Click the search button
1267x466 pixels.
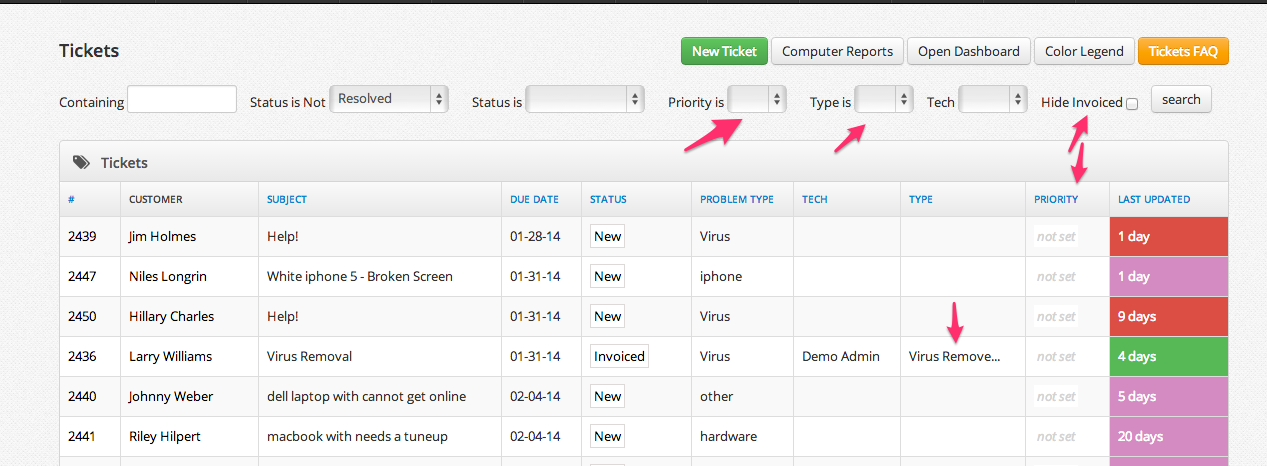(1181, 100)
